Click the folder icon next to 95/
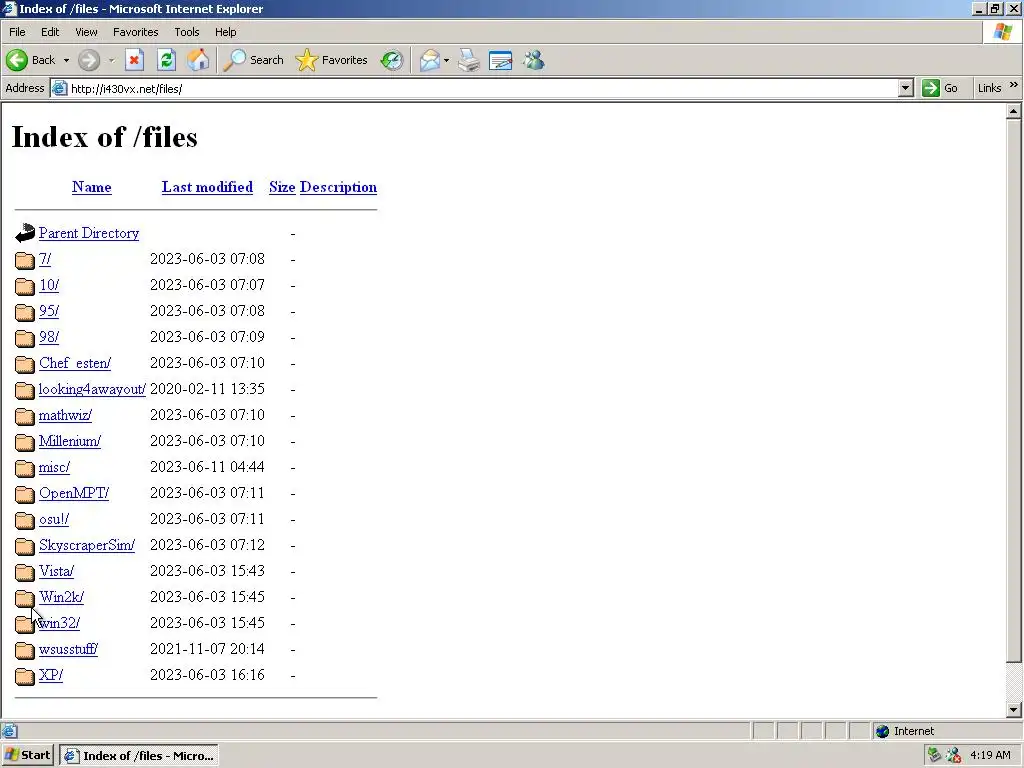This screenshot has height=768, width=1024. [25, 312]
